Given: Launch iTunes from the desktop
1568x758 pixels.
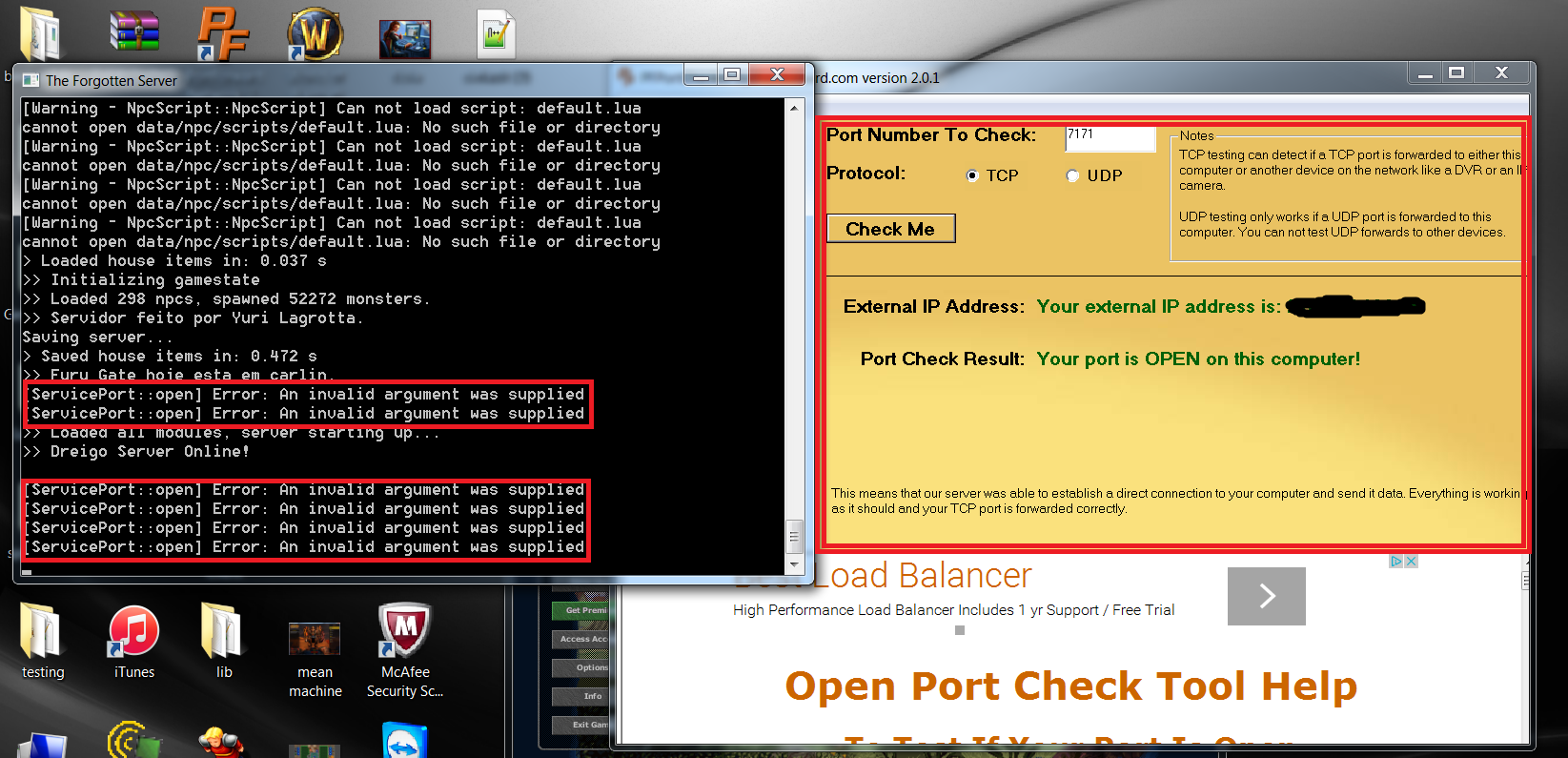Looking at the screenshot, I should pos(133,642).
